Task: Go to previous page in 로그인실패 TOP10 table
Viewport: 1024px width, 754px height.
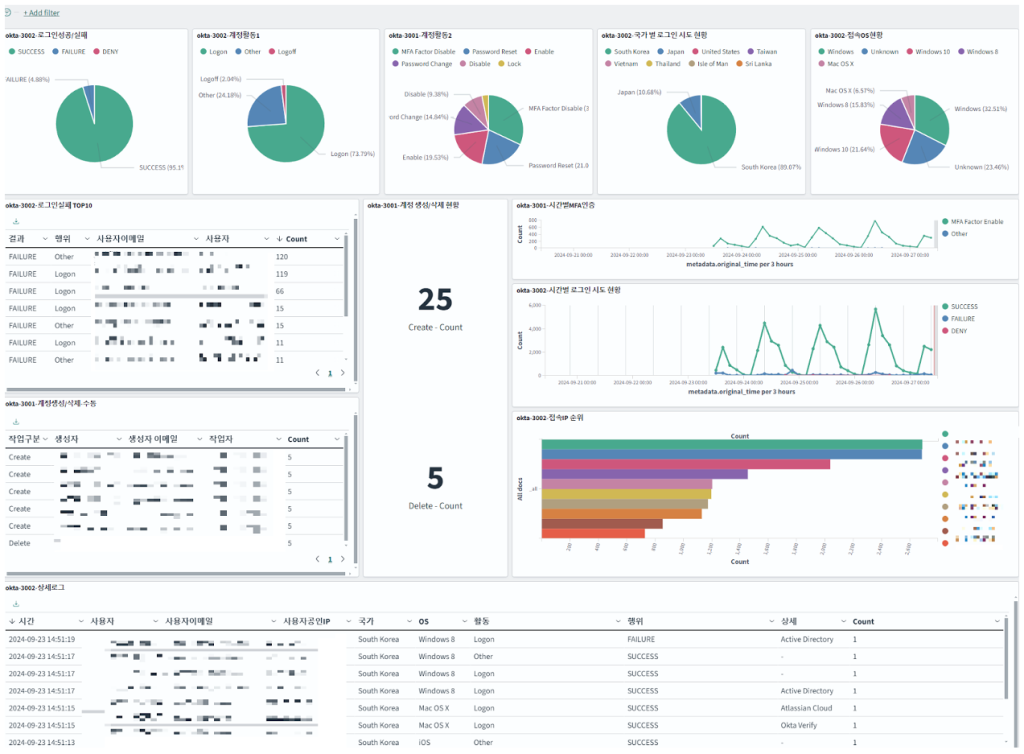Action: [x=317, y=373]
